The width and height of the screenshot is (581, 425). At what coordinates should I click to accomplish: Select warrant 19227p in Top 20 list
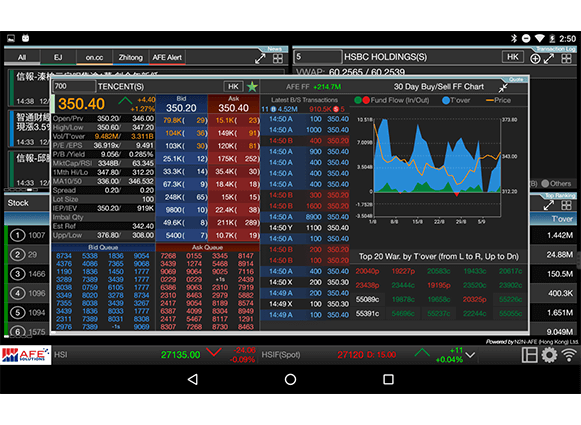click(403, 271)
